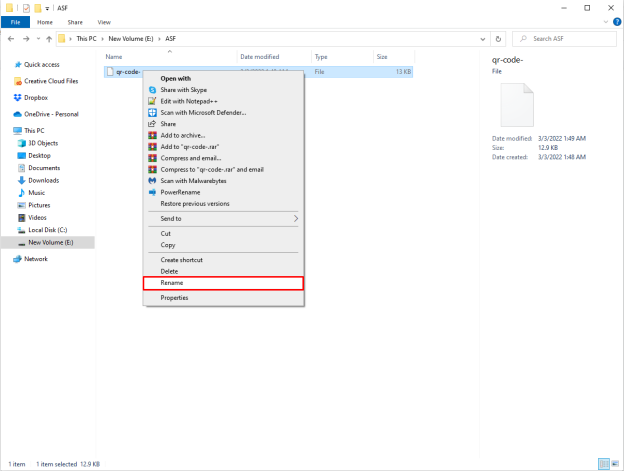Open Explorer help question mark icon

tap(617, 22)
